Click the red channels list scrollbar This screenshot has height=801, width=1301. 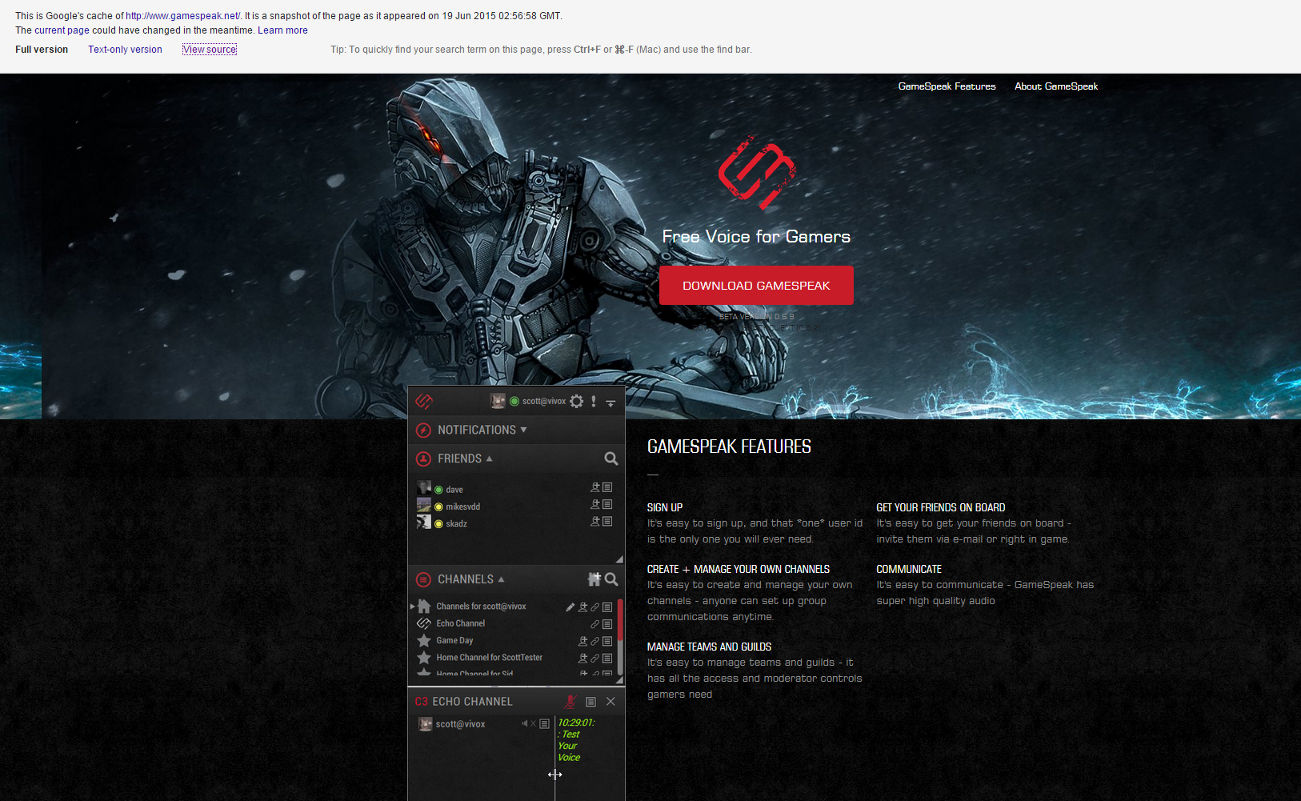point(620,620)
